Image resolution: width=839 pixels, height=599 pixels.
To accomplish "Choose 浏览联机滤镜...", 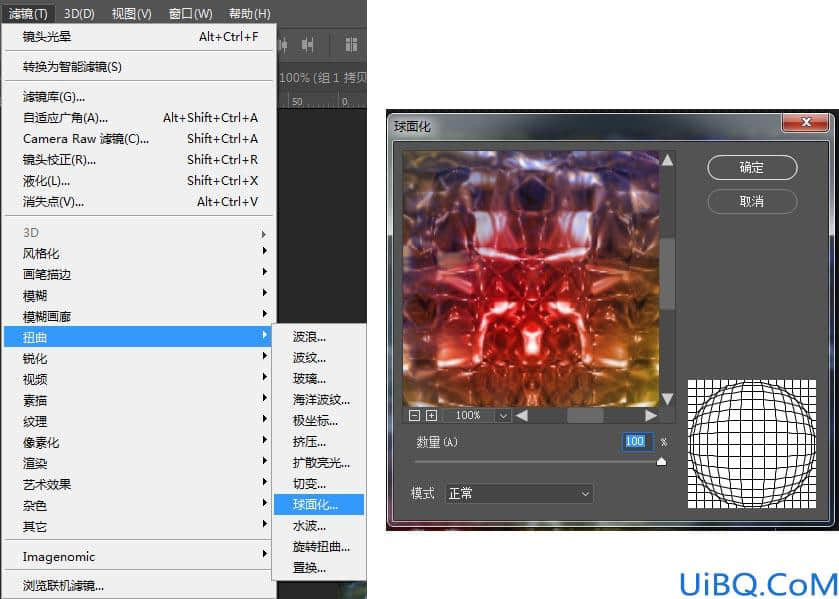I will coord(140,586).
